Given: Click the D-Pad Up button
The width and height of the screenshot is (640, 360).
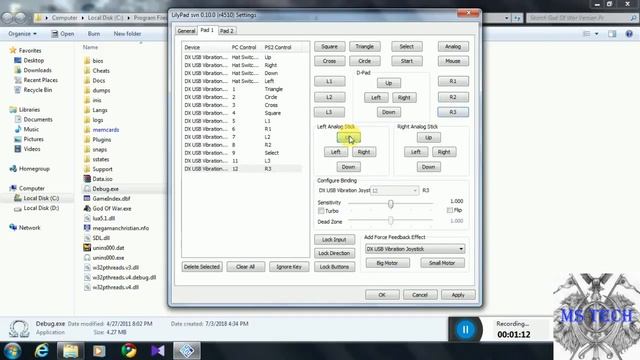Looking at the screenshot, I should pos(389,83).
